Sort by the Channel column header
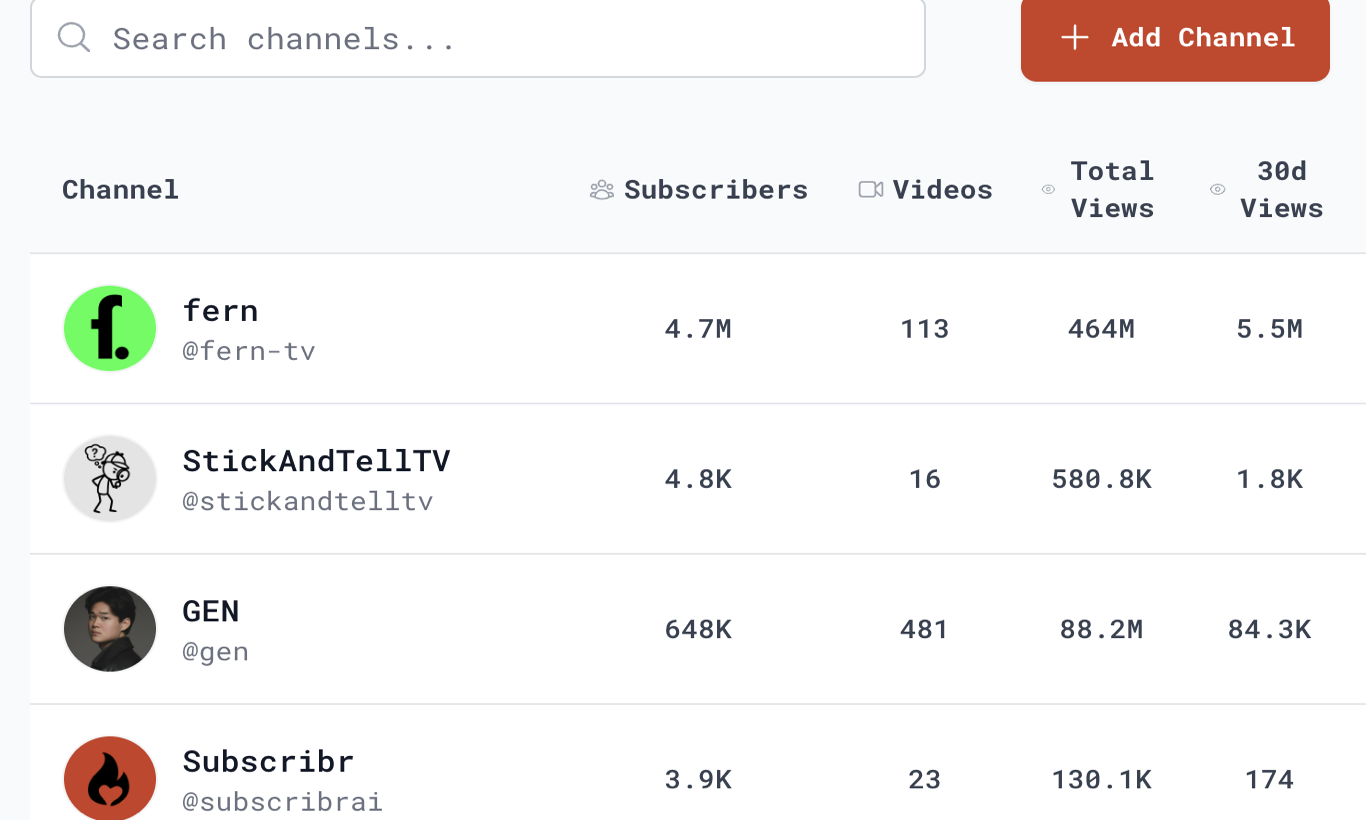This screenshot has height=820, width=1366. coord(120,189)
